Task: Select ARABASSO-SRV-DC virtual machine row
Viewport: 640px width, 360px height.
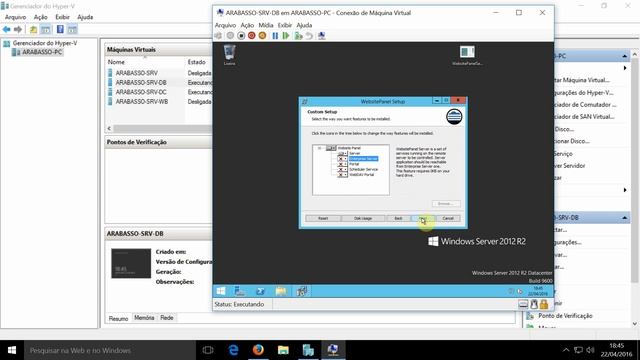Action: [x=159, y=92]
